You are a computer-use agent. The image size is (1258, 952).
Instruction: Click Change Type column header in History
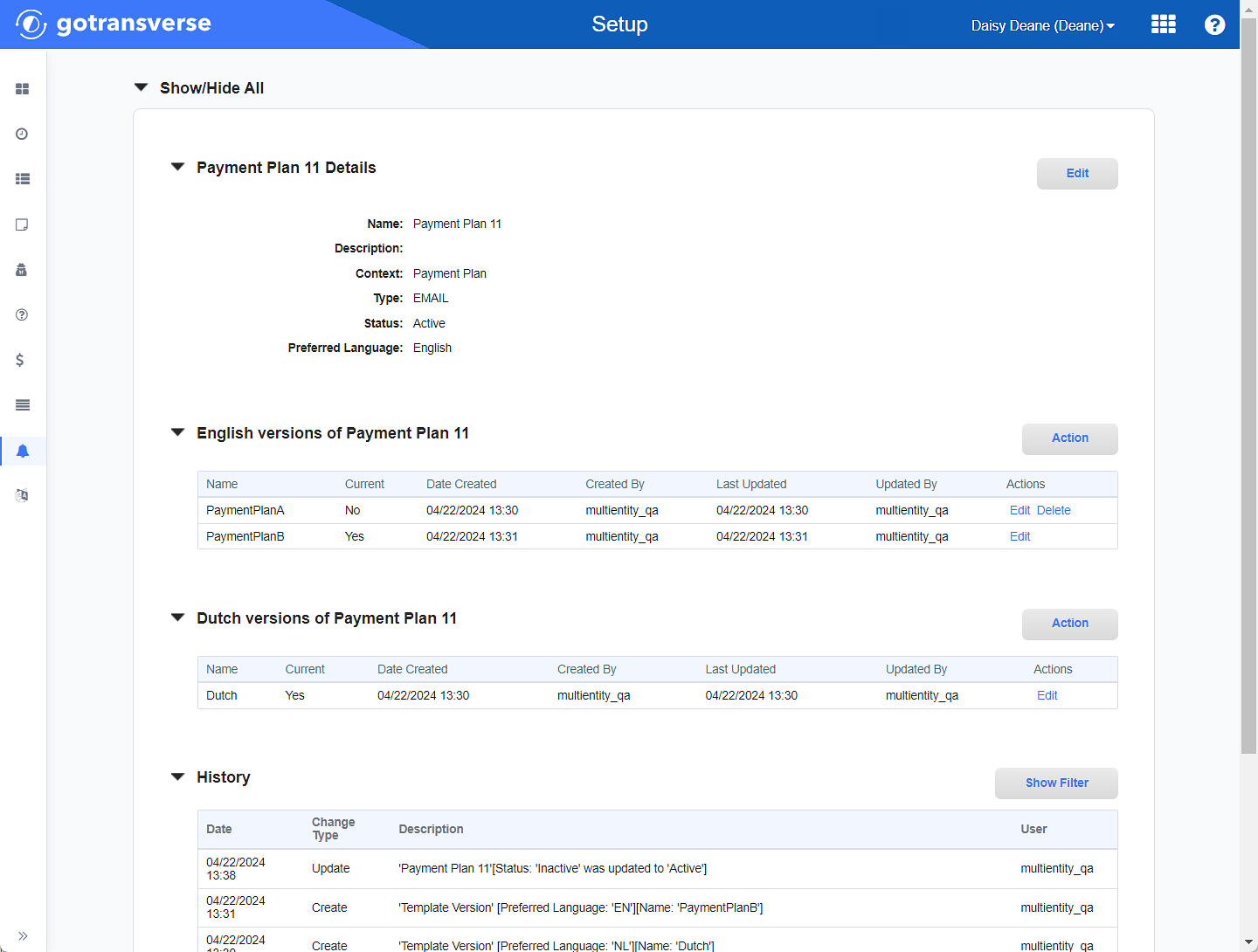pyautogui.click(x=333, y=829)
